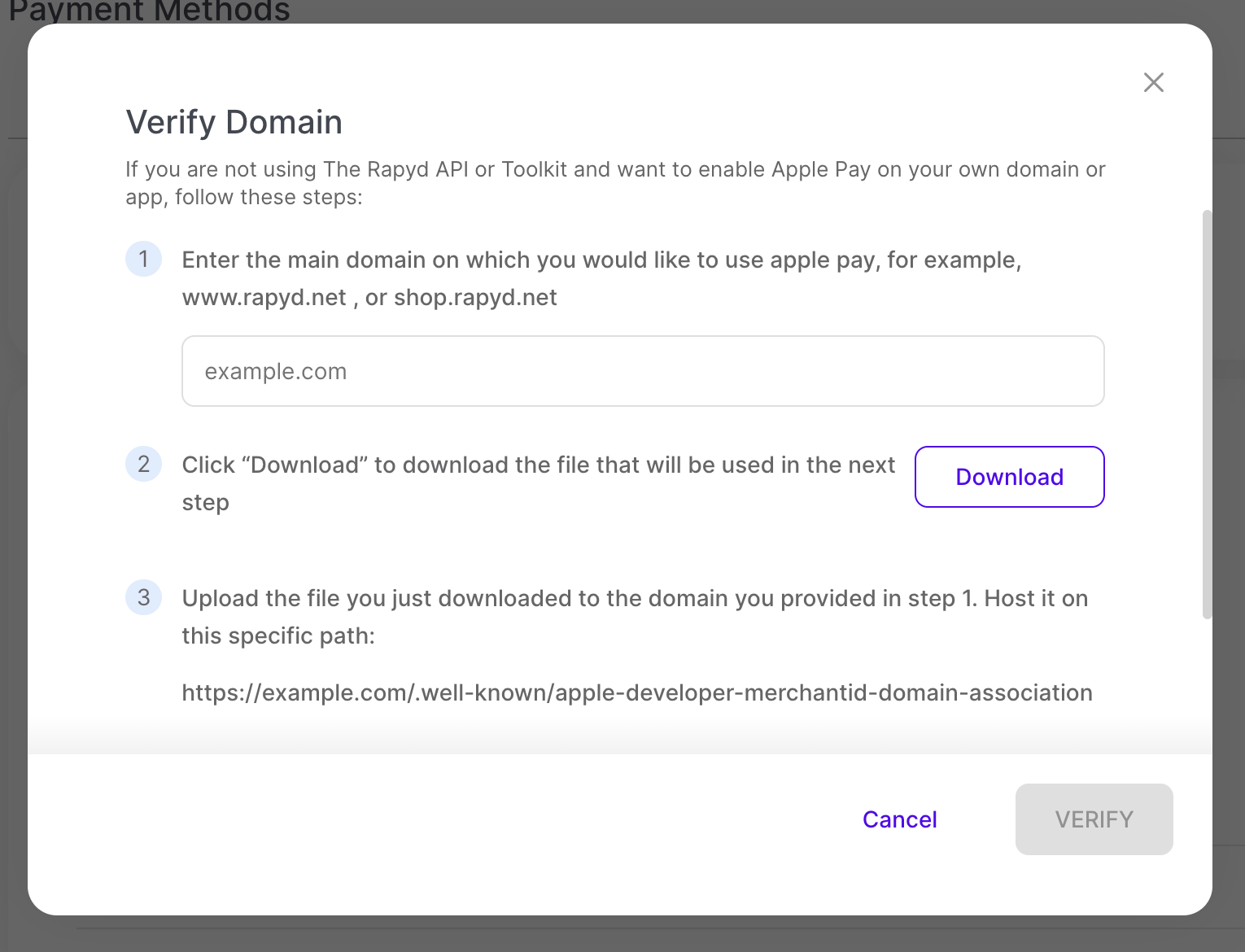Screen dimensions: 1245x952
Task: Tap the circled 2 beside the Download step
Action: click(x=143, y=464)
